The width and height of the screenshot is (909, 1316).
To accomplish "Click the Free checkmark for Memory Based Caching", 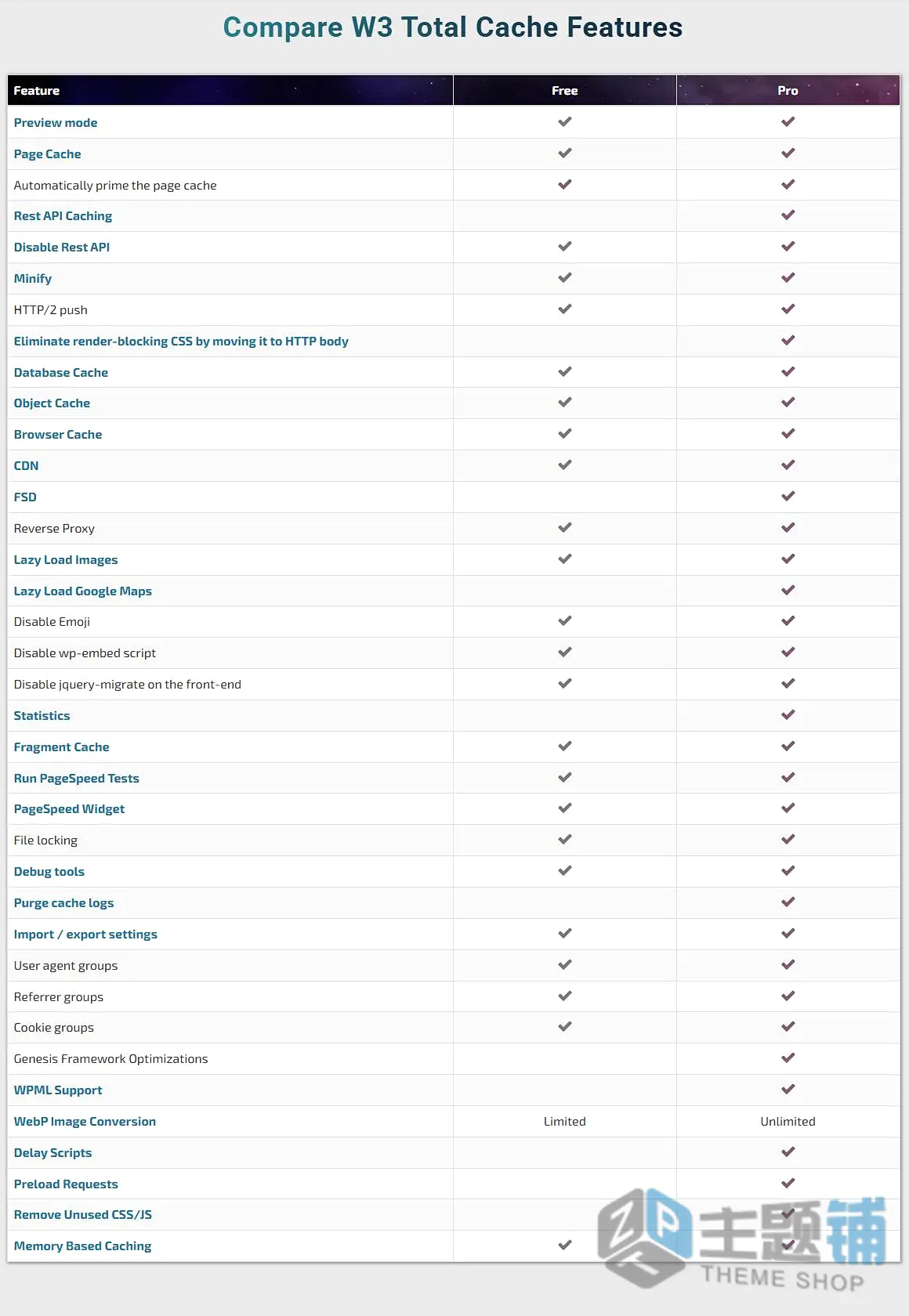I will pos(564,1245).
